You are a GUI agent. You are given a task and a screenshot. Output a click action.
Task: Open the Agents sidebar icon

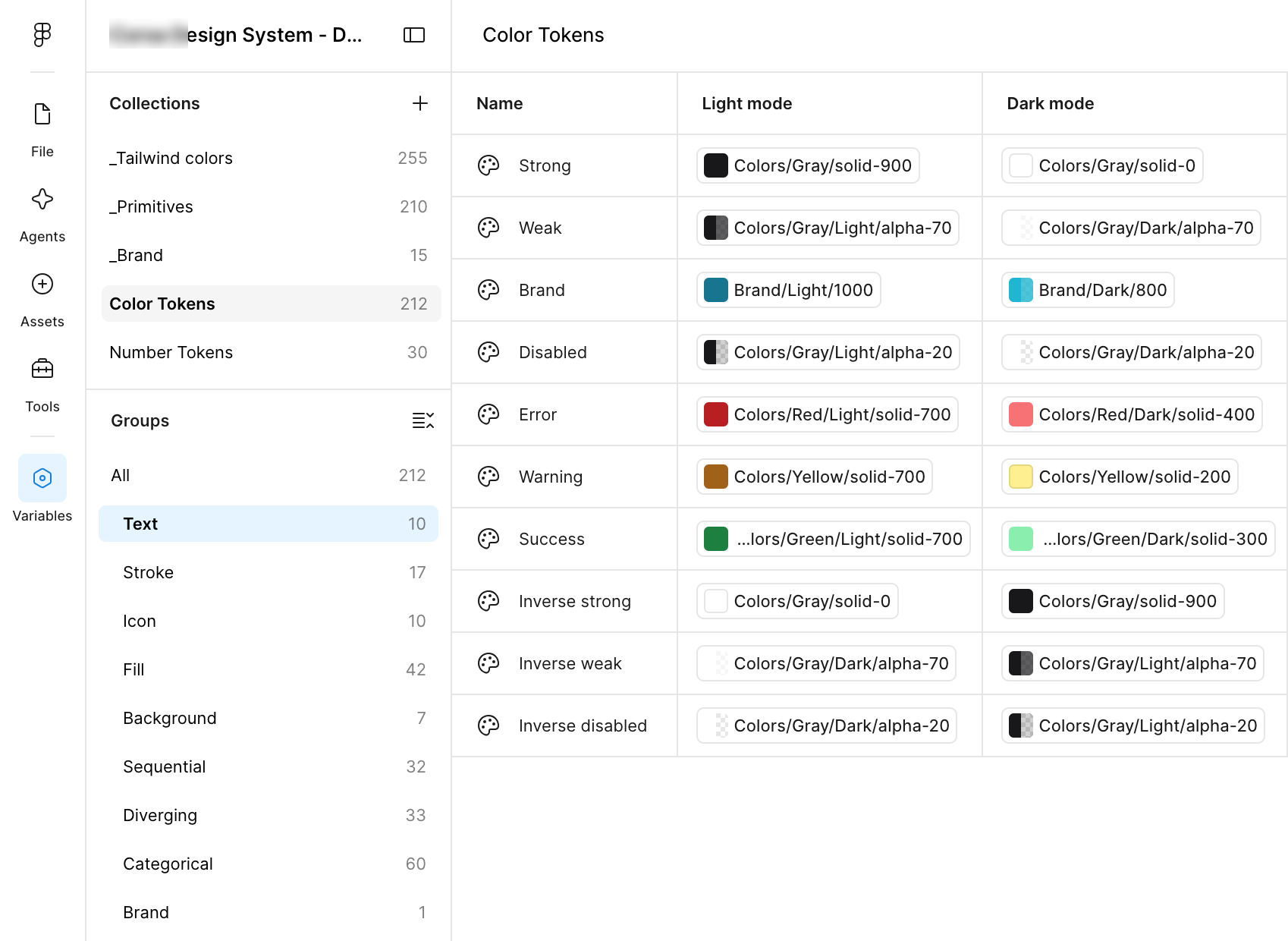pos(42,199)
